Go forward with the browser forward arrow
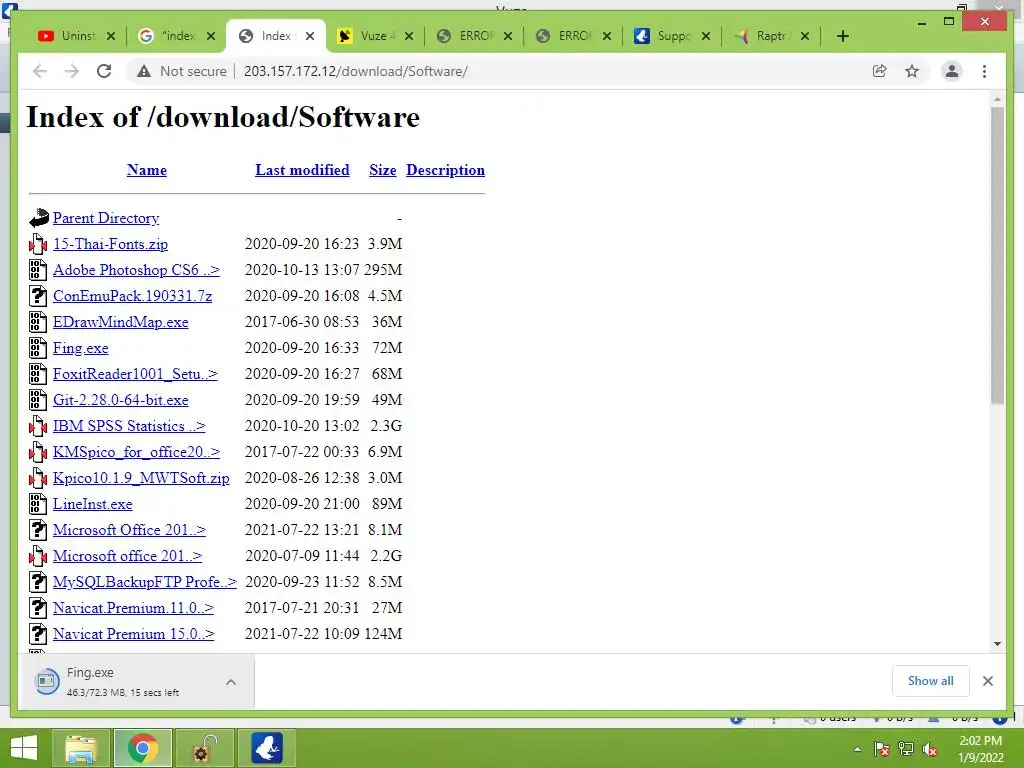The width and height of the screenshot is (1024, 768). [x=72, y=71]
